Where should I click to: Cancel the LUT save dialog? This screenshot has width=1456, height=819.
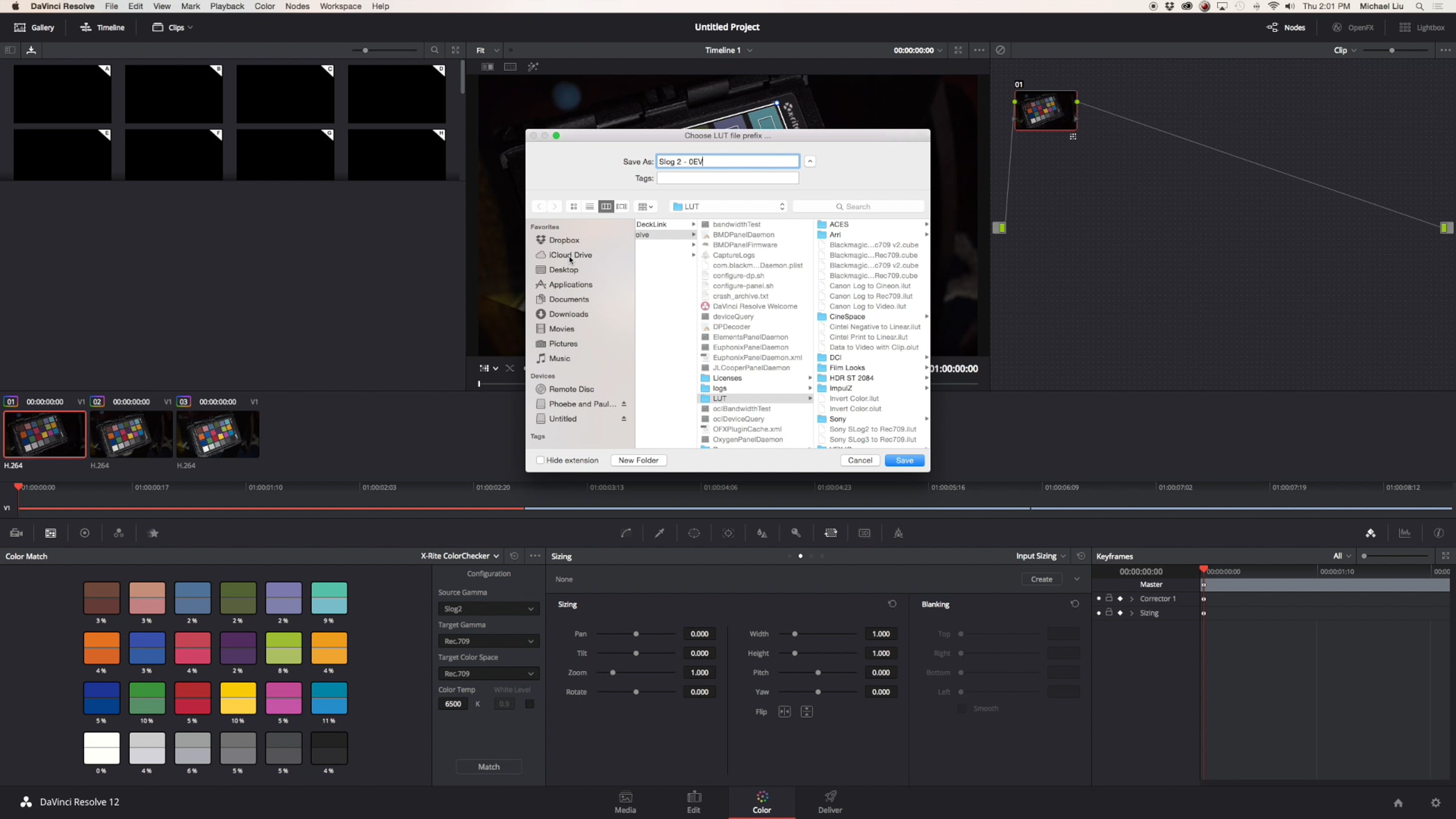860,460
